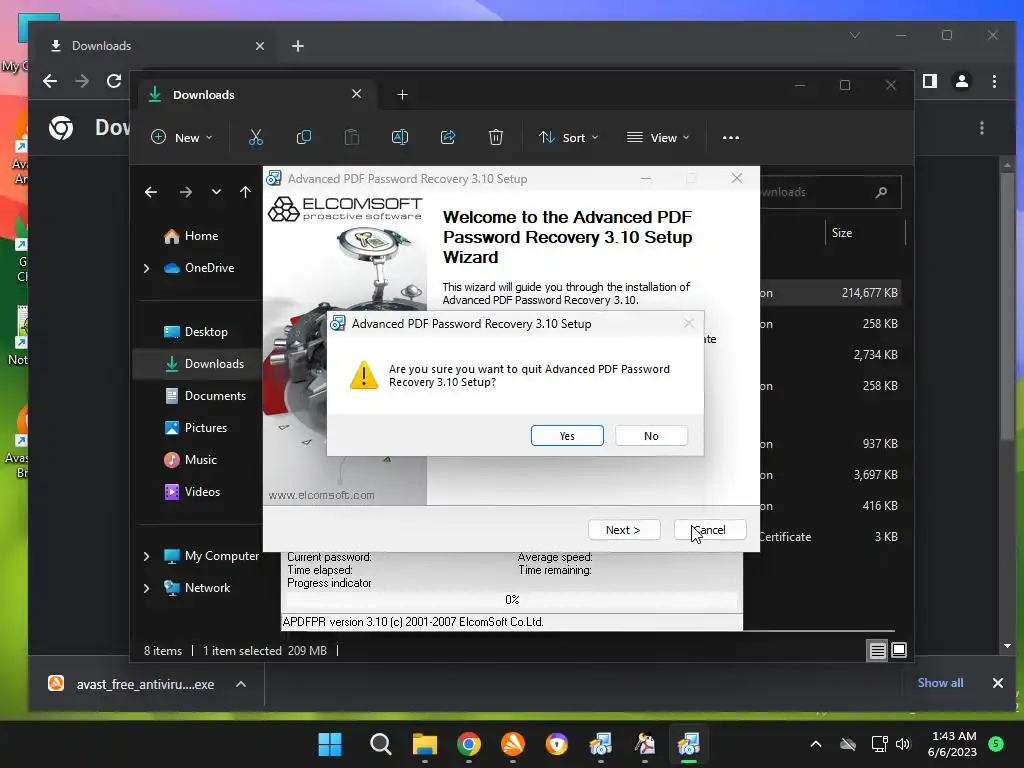
Task: Click the volume icon in system tray
Action: [x=903, y=744]
